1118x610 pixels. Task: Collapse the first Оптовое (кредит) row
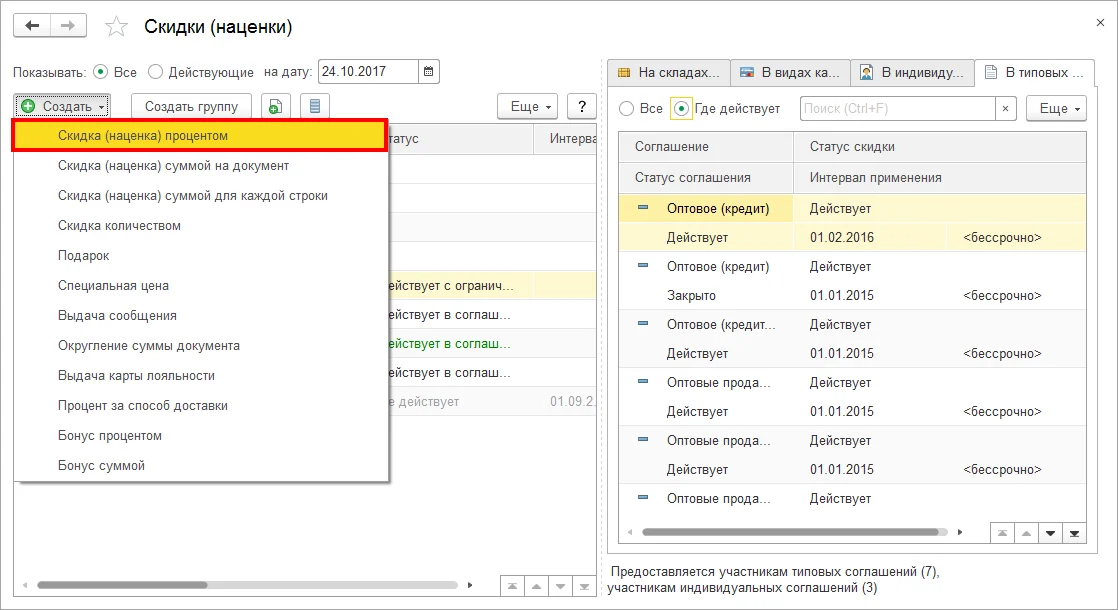click(643, 208)
